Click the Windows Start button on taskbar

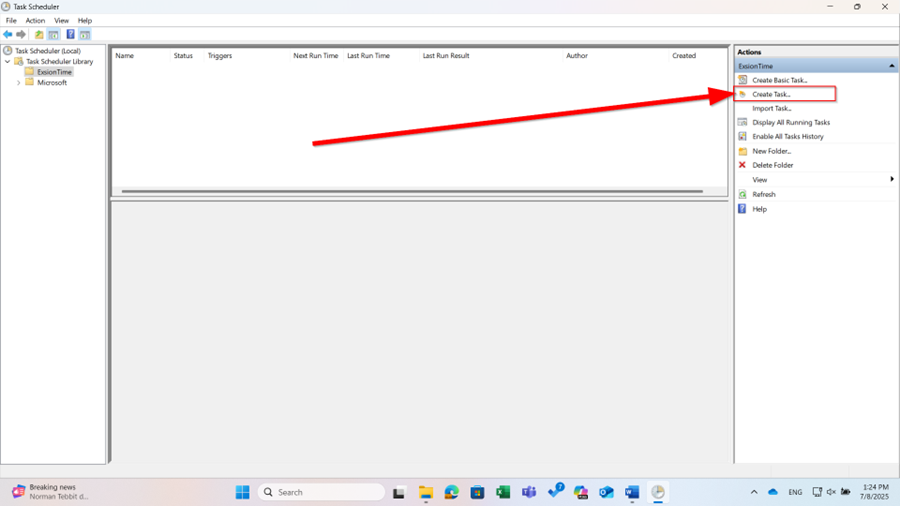pos(242,492)
